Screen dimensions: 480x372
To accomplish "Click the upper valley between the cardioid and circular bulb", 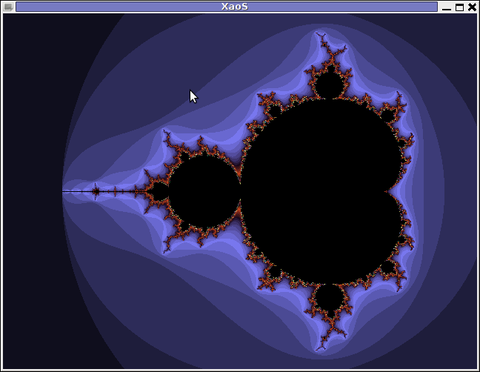I will point(240,173).
